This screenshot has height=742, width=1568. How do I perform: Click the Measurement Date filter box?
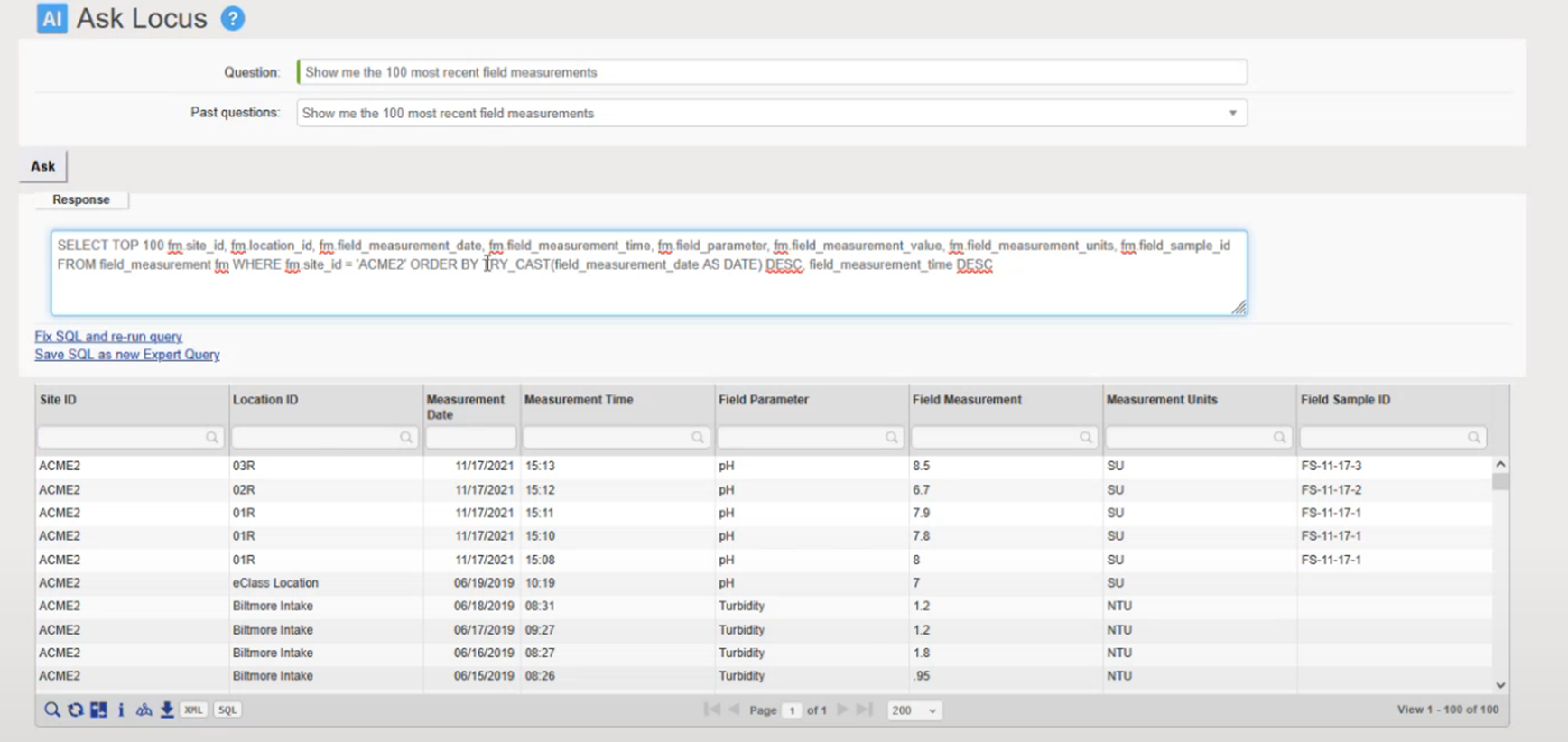(x=471, y=437)
